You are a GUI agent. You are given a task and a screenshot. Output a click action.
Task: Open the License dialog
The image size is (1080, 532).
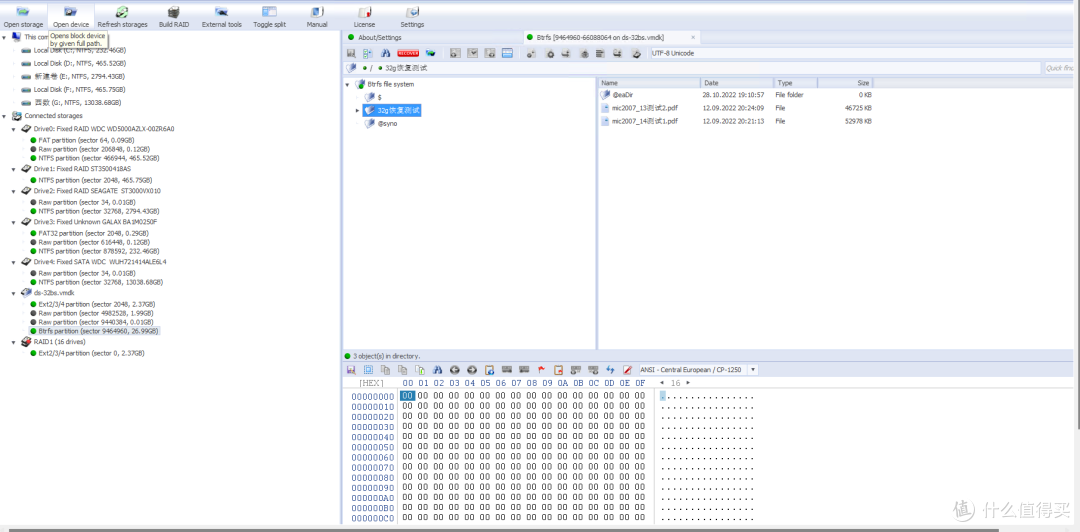click(x=364, y=17)
